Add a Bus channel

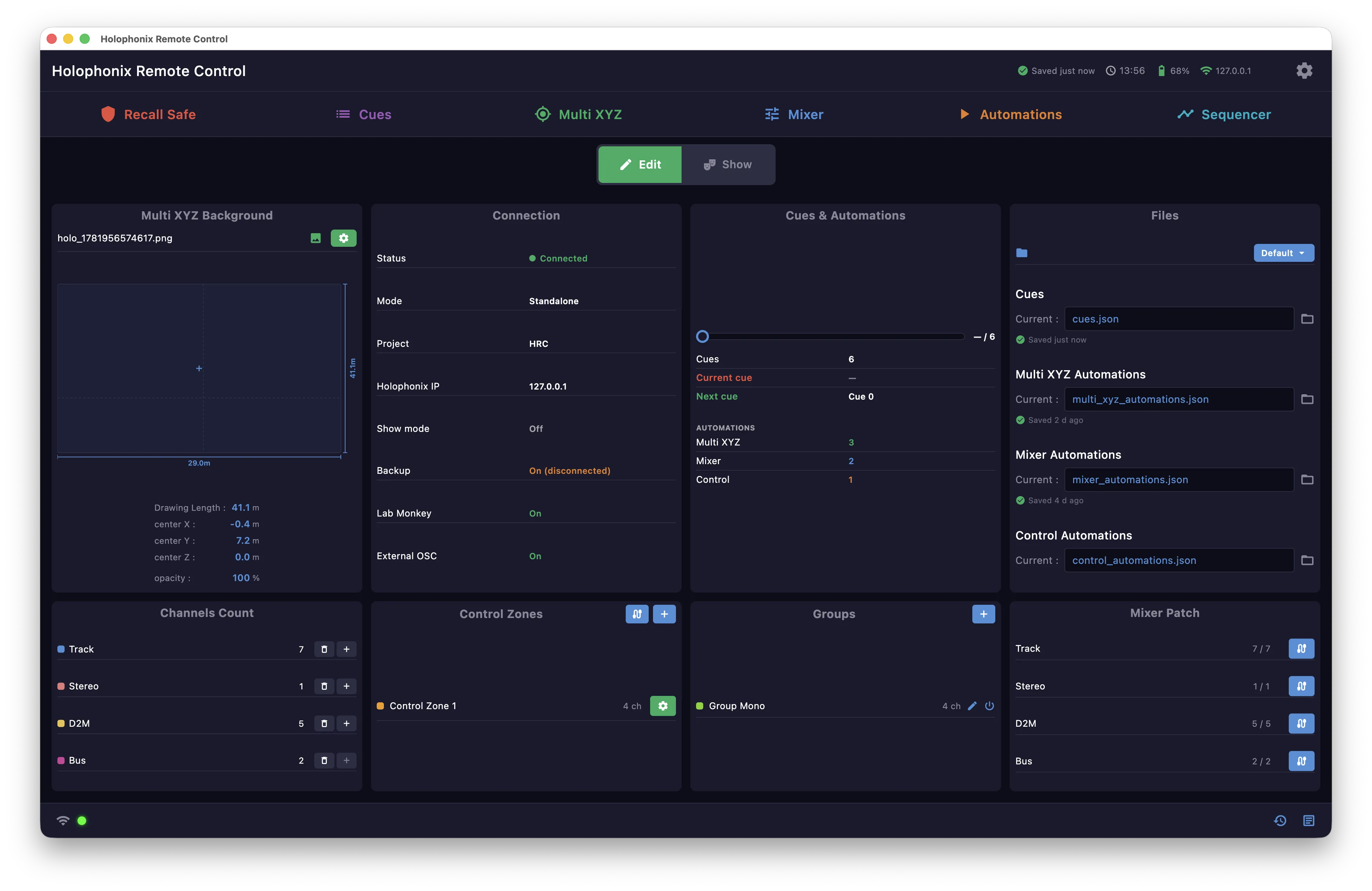pyautogui.click(x=347, y=760)
